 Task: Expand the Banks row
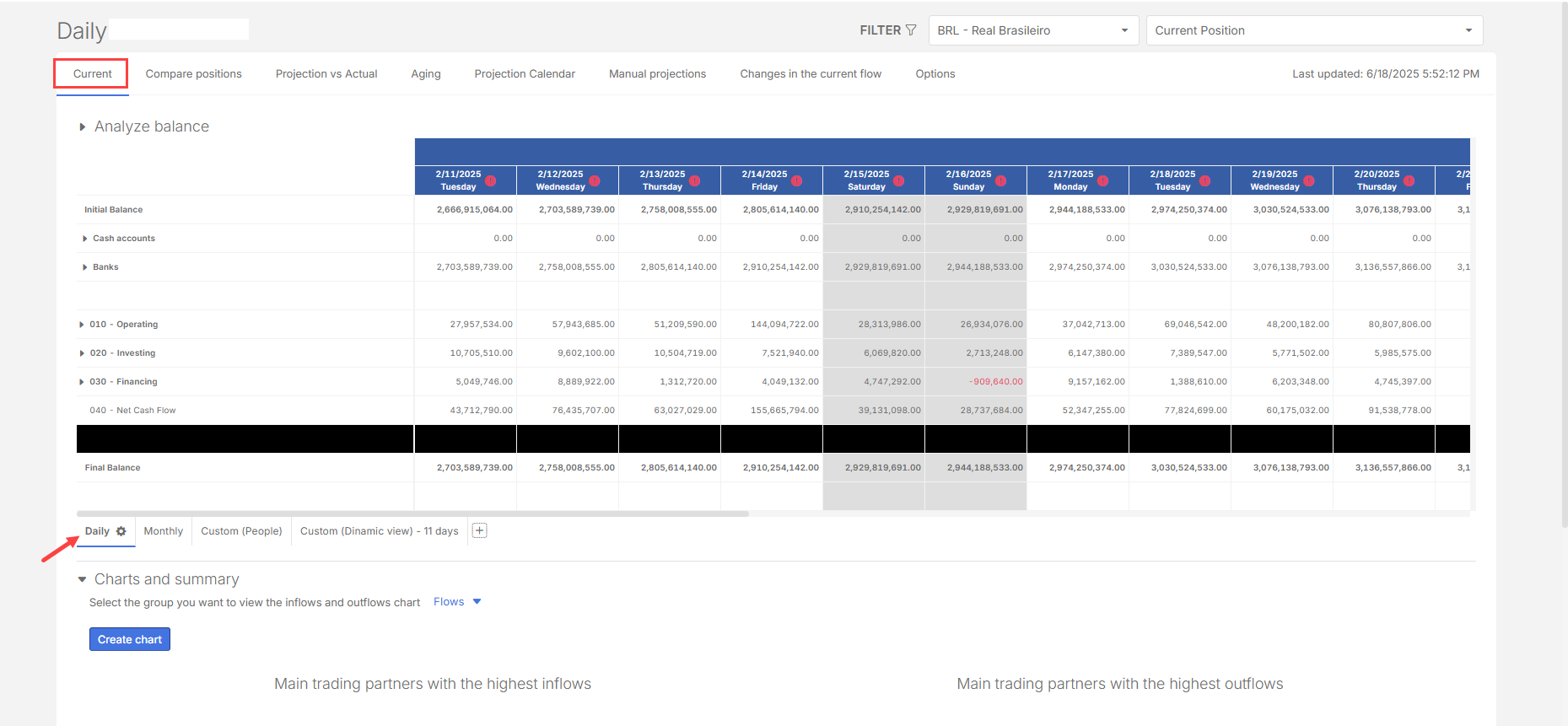point(85,267)
